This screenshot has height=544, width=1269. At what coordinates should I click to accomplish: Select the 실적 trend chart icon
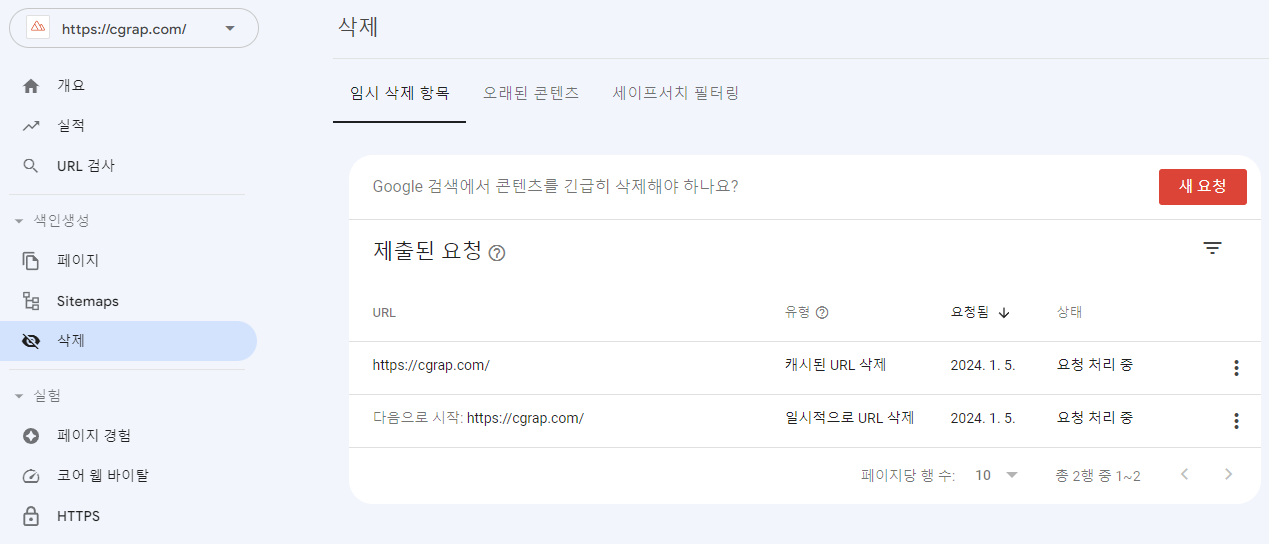tap(31, 126)
